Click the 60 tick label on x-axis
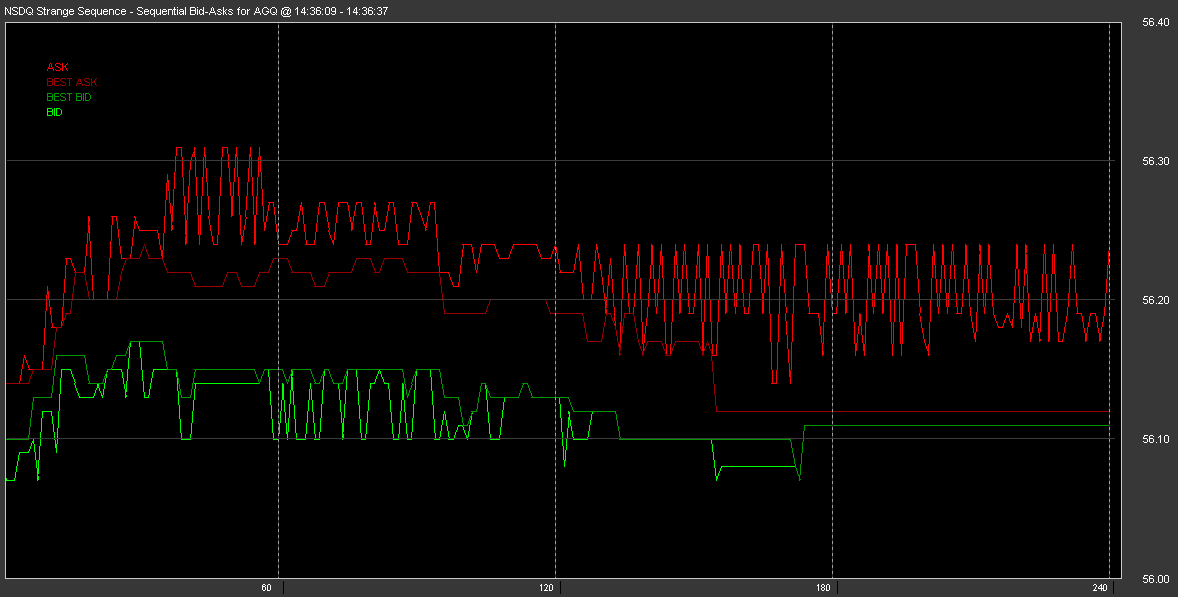This screenshot has height=597, width=1178. point(267,588)
